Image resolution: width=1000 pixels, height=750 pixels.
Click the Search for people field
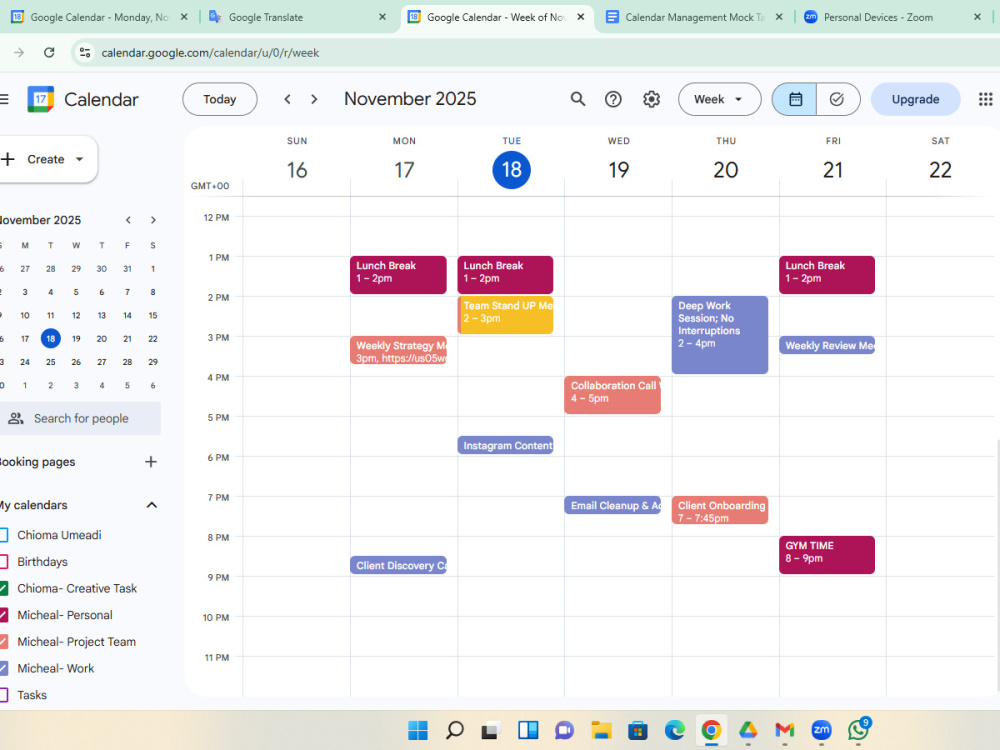tap(80, 418)
